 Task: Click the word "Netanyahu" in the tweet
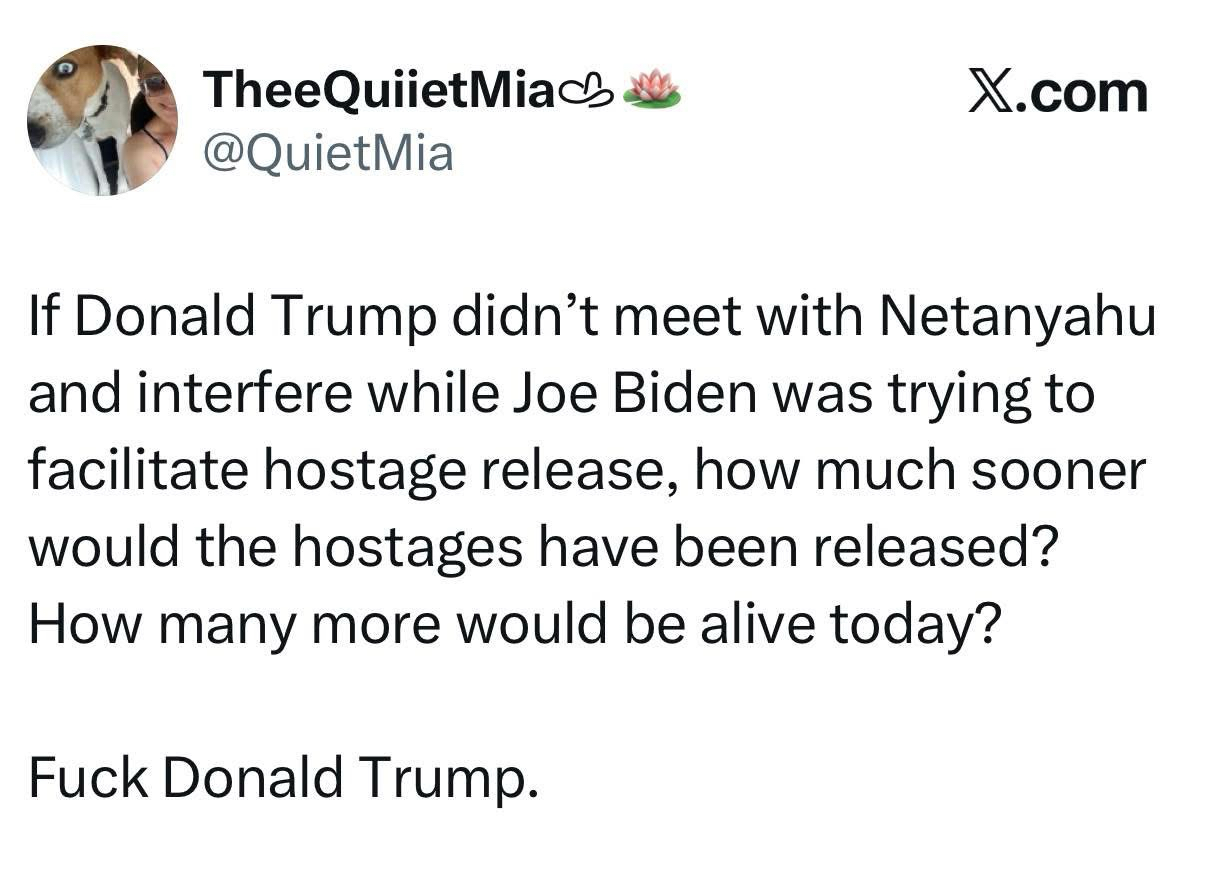point(1018,318)
